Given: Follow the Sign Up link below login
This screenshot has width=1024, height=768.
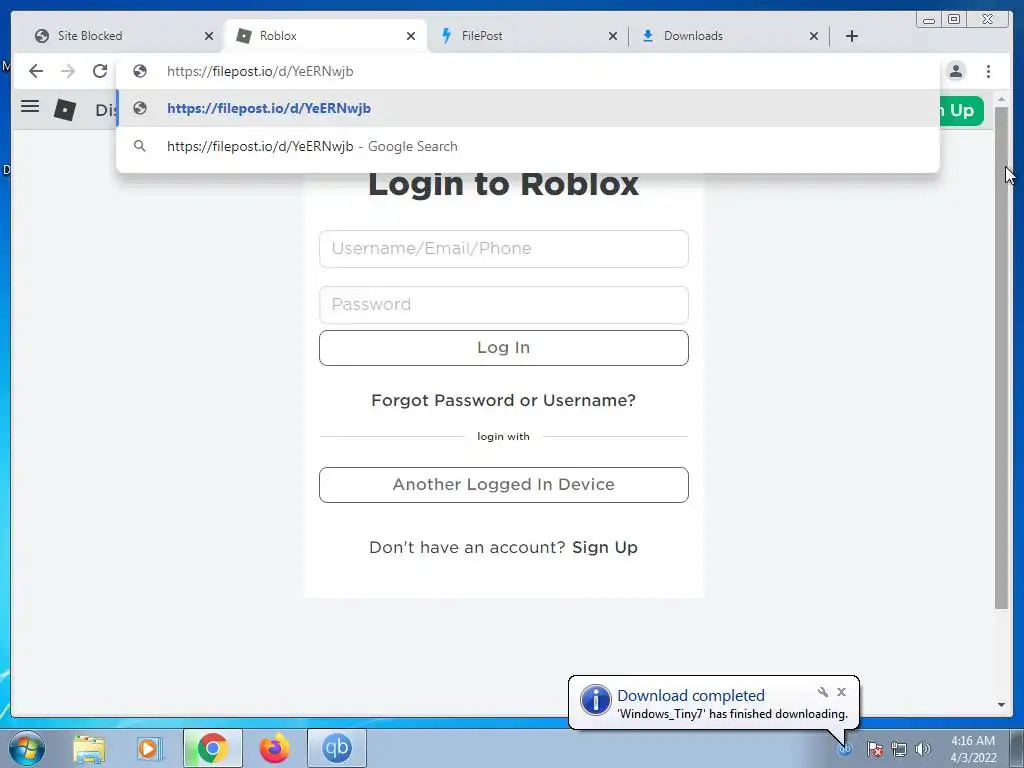Looking at the screenshot, I should [x=605, y=547].
